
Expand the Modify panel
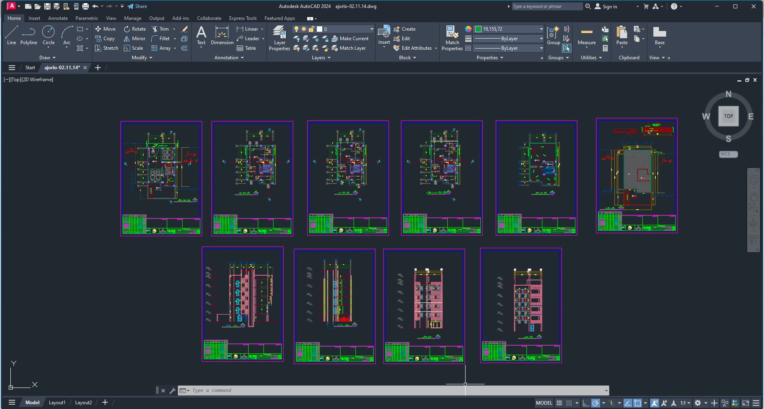pos(142,58)
